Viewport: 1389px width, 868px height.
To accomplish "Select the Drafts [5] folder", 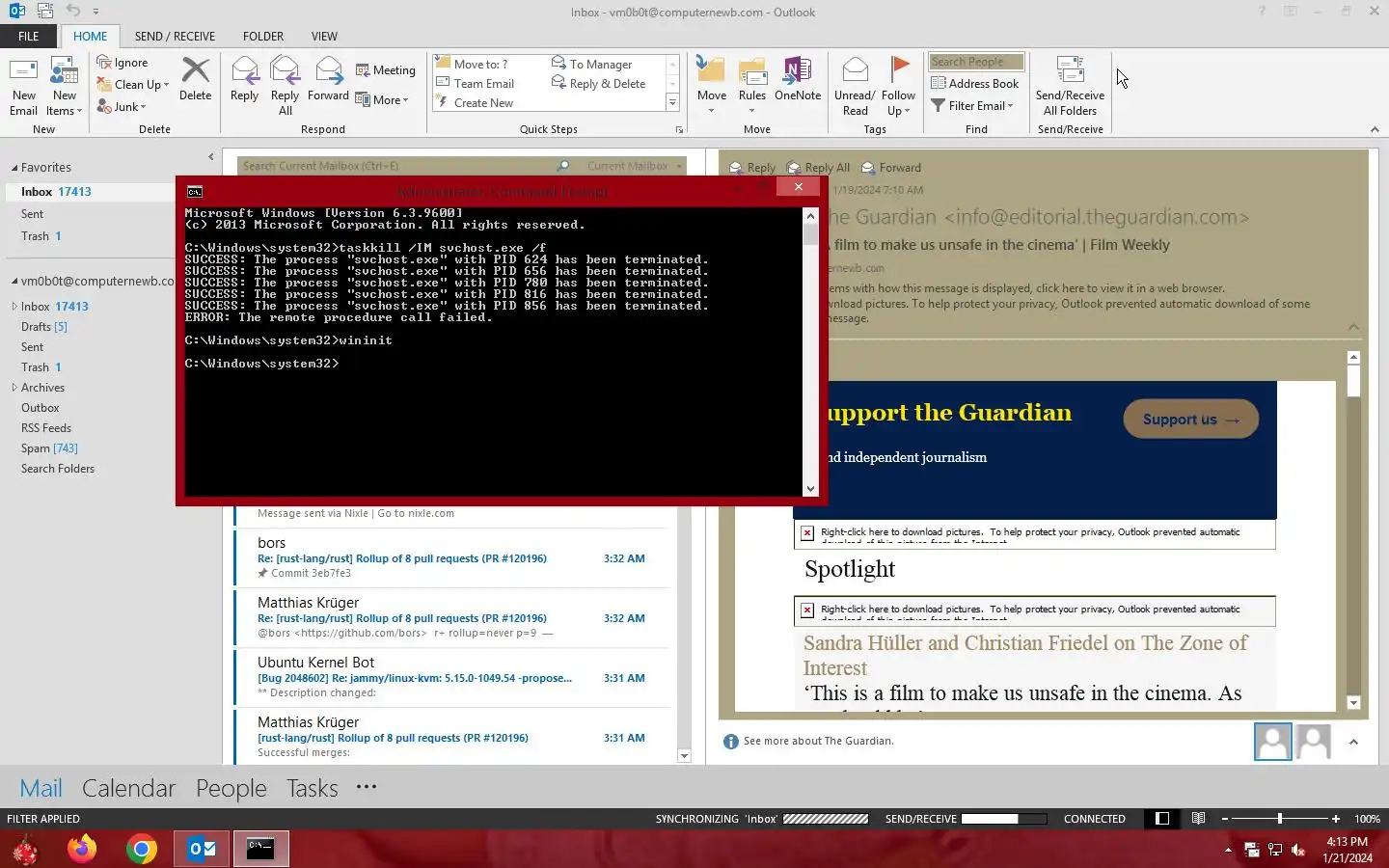I will pos(44,327).
